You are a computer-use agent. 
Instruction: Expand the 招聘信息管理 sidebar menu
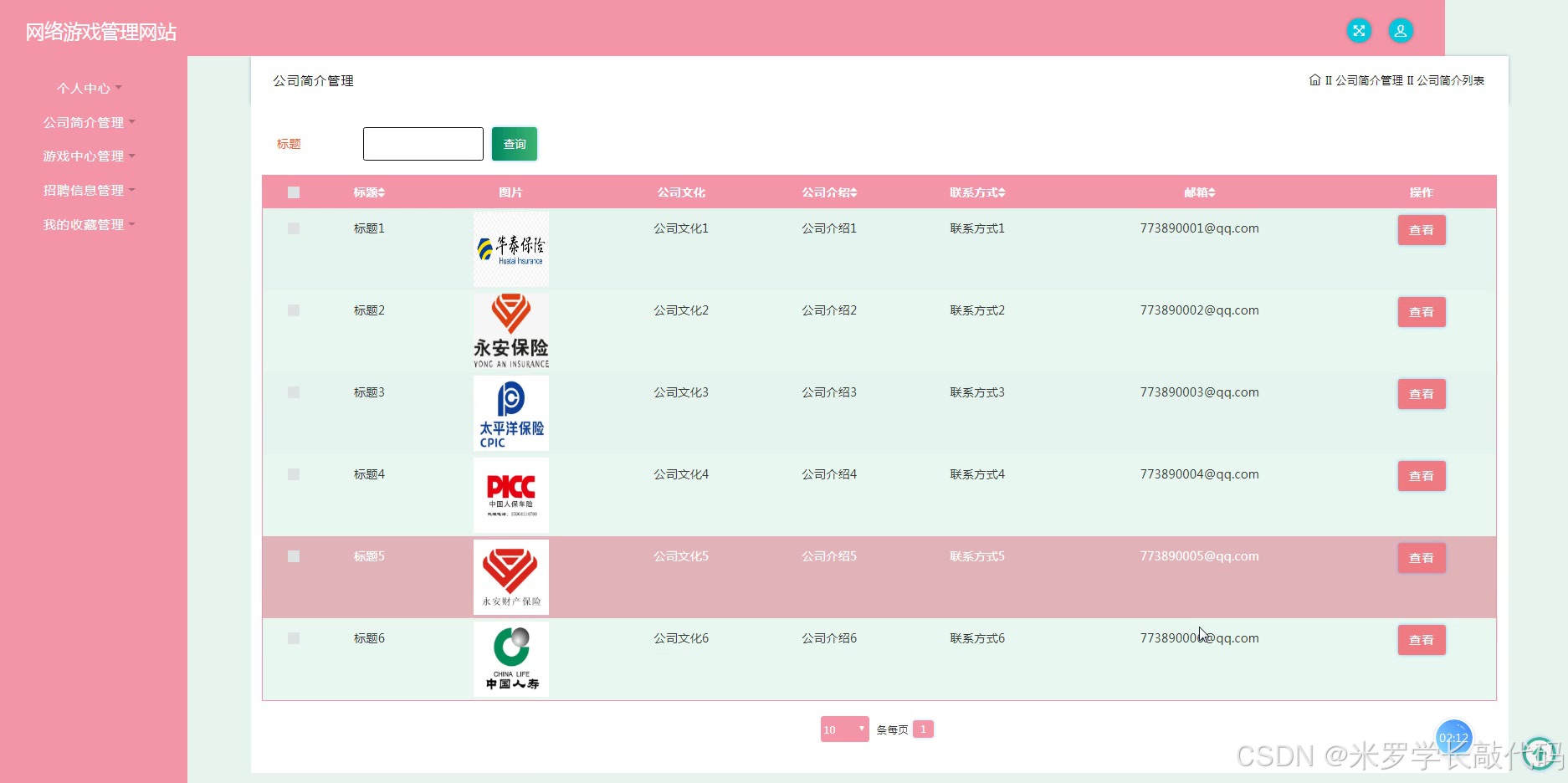(x=90, y=190)
